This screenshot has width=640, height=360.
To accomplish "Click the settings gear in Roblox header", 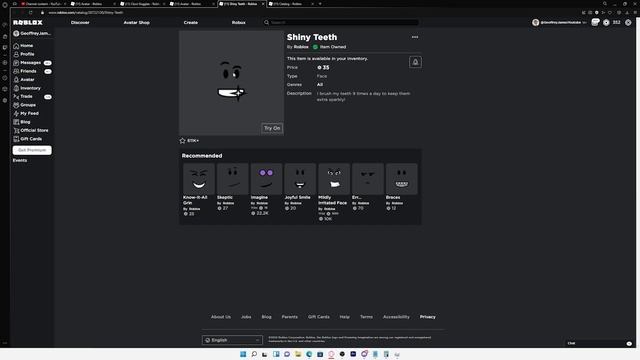I will coord(628,22).
